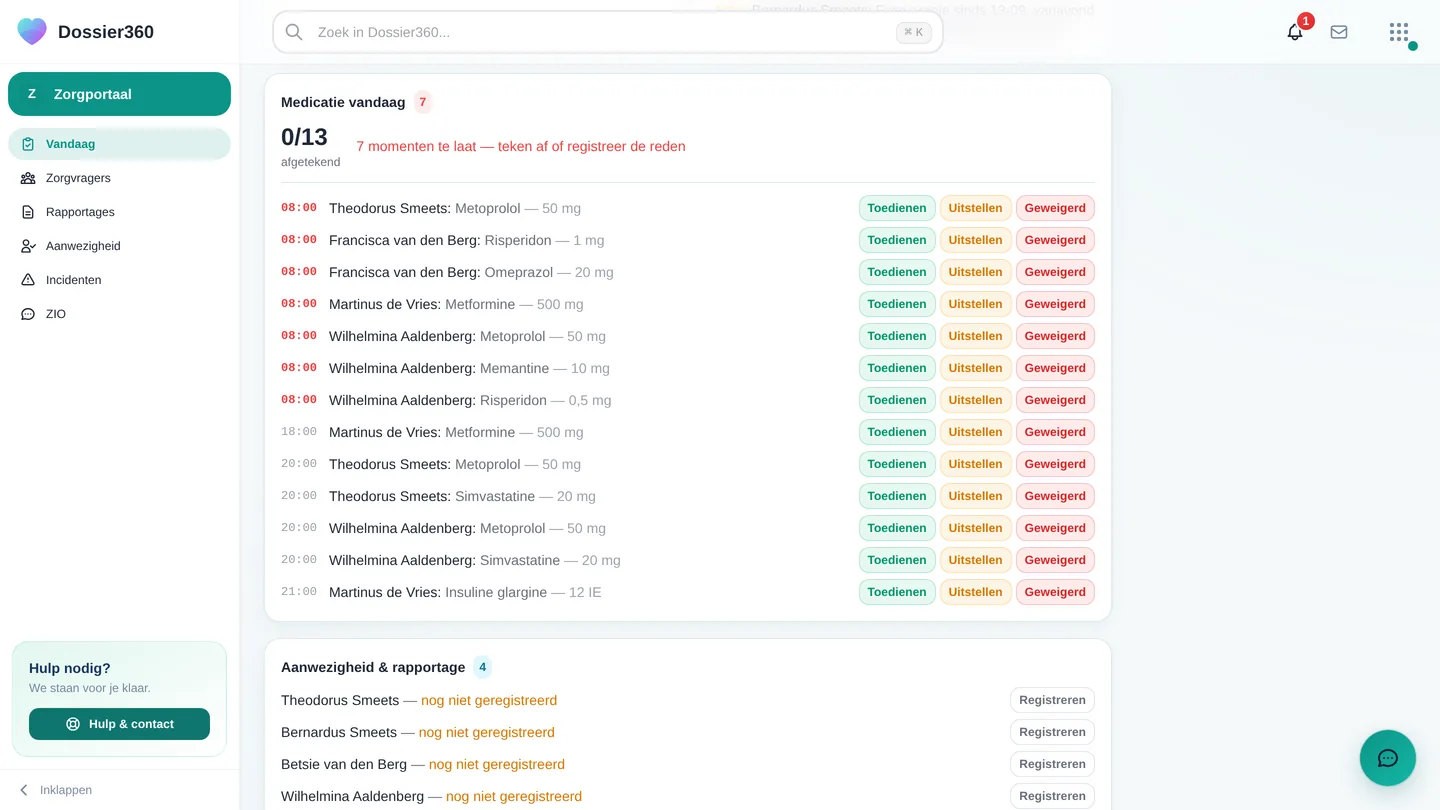
Task: Mark Francisca's Omeprazol as Geweigerd
Action: click(1055, 272)
